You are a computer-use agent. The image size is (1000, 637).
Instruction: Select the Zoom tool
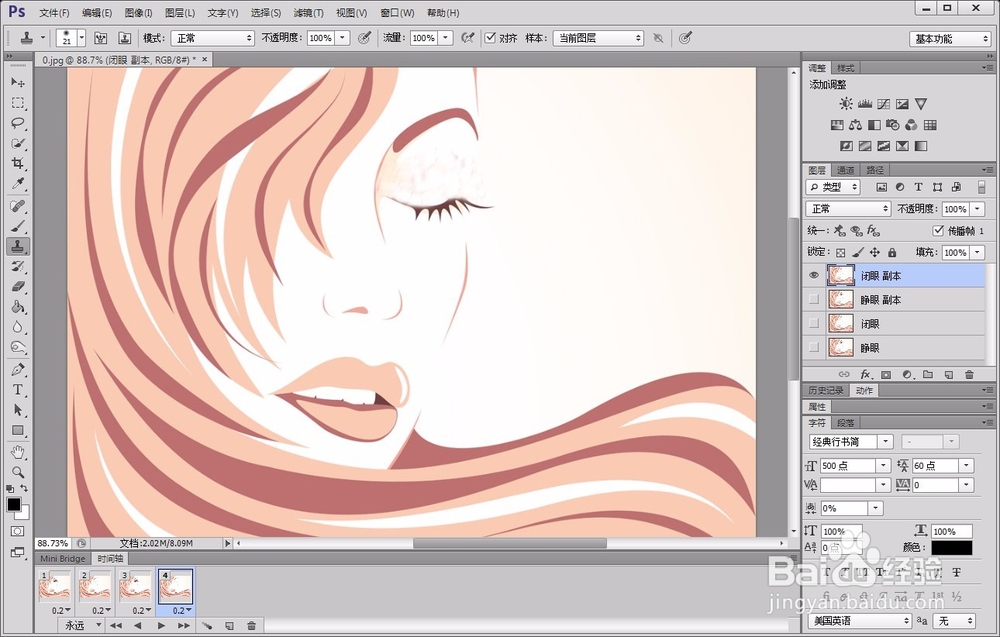tap(18, 472)
